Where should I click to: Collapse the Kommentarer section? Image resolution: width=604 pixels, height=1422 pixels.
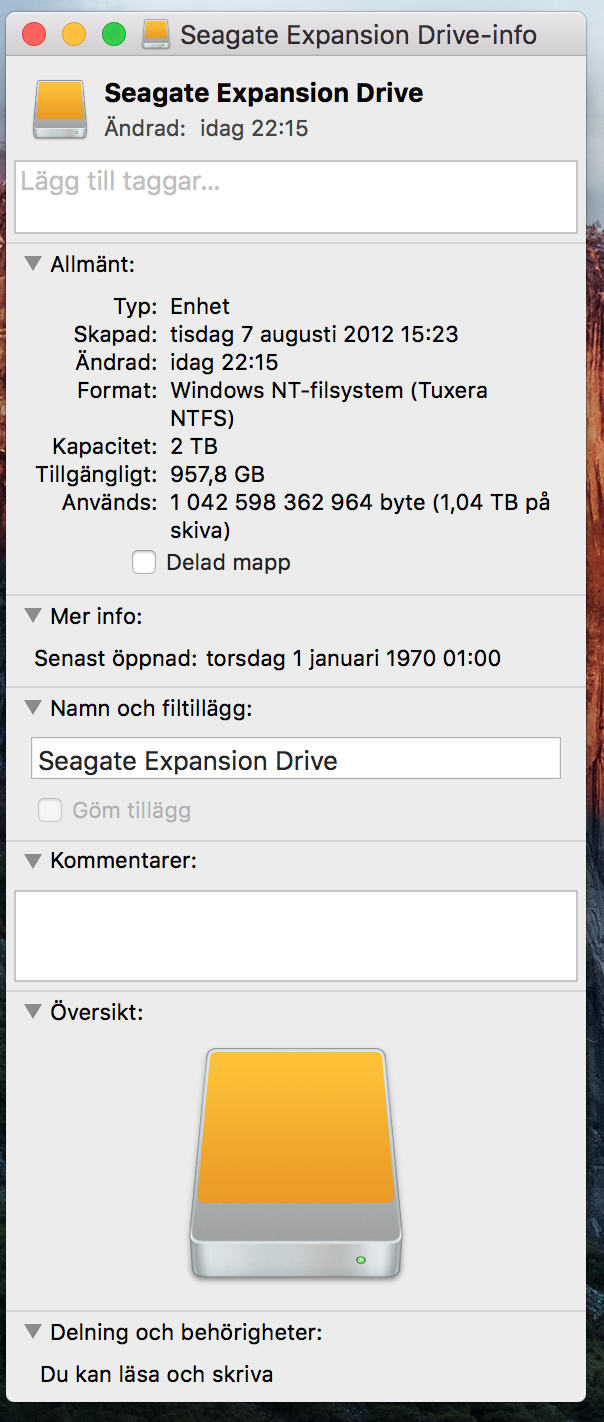tap(33, 860)
